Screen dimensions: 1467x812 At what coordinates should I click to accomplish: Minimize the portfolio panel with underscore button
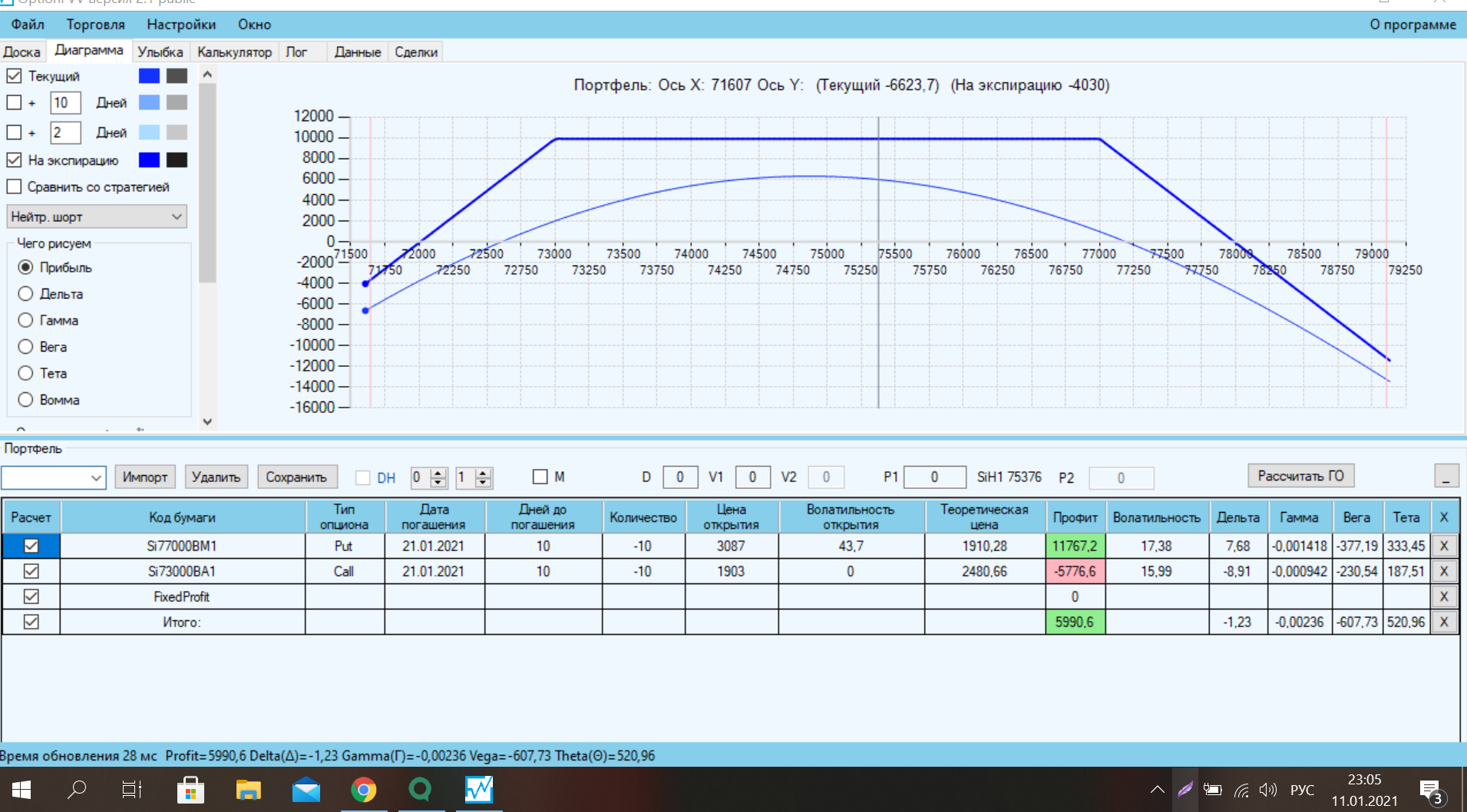click(x=1446, y=476)
